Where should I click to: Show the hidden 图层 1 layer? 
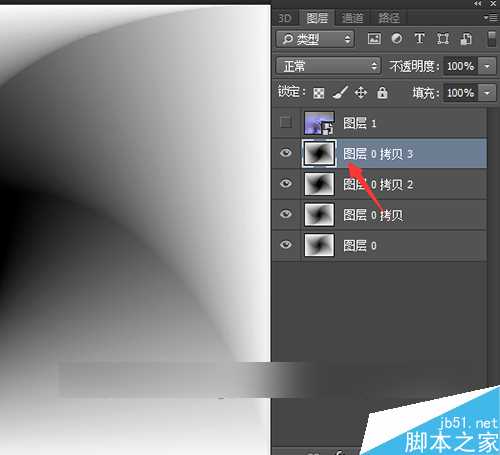(286, 122)
